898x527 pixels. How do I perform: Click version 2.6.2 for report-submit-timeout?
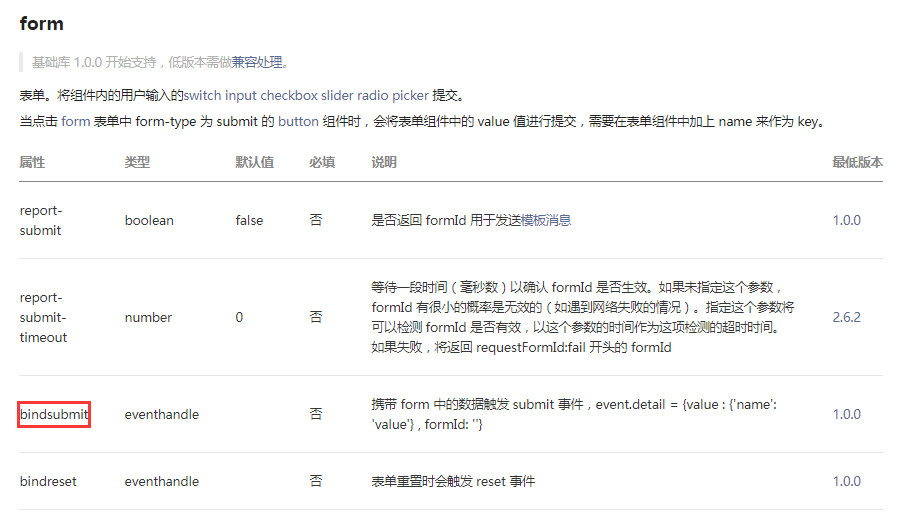(846, 317)
